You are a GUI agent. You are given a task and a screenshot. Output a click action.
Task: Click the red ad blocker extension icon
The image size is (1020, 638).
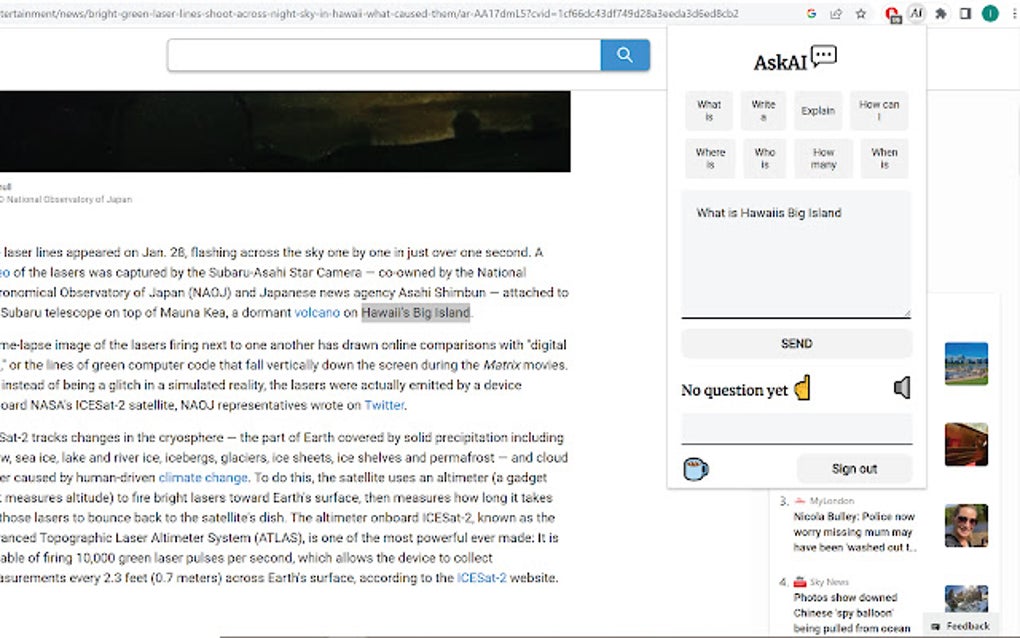[x=892, y=15]
